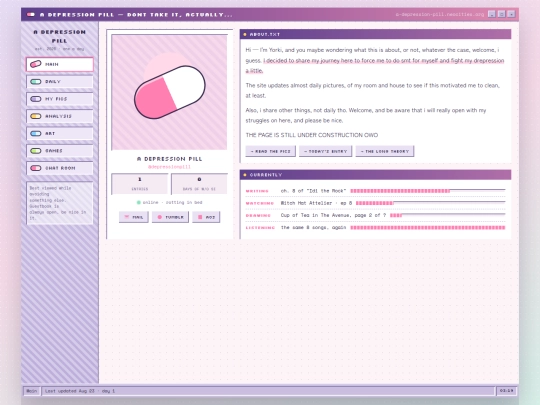Click the yellow dot on the about.txt header
The image size is (540, 405).
click(x=245, y=34)
